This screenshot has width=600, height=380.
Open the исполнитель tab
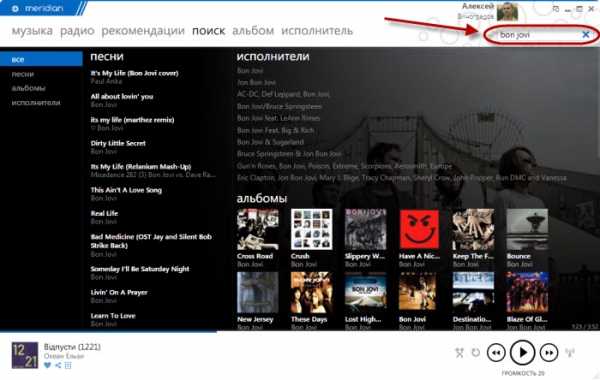(x=317, y=31)
